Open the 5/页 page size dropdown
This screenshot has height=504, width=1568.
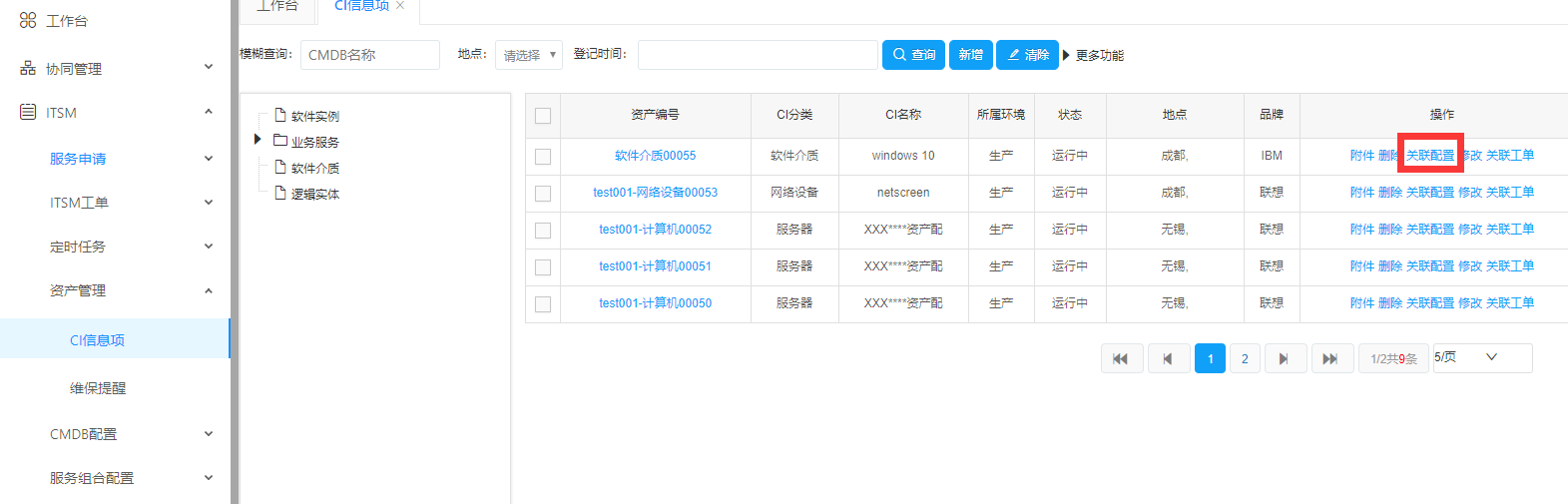[x=1481, y=357]
